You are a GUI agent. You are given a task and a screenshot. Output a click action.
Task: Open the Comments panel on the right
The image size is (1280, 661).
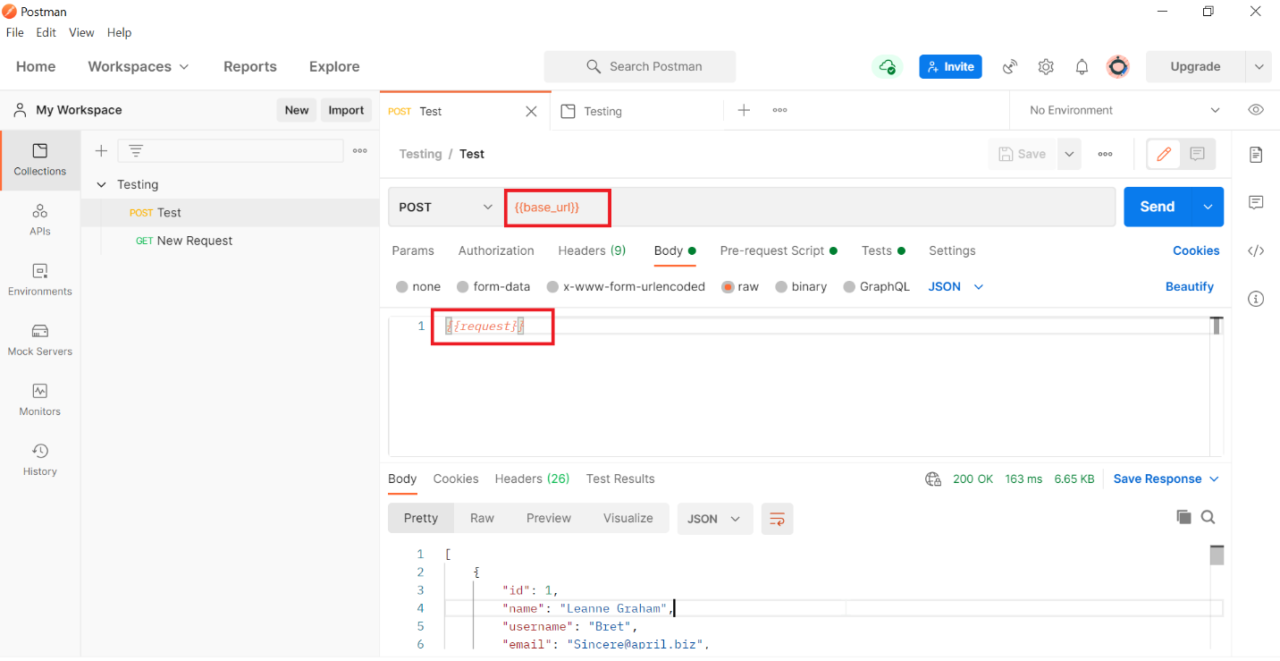pyautogui.click(x=1256, y=203)
